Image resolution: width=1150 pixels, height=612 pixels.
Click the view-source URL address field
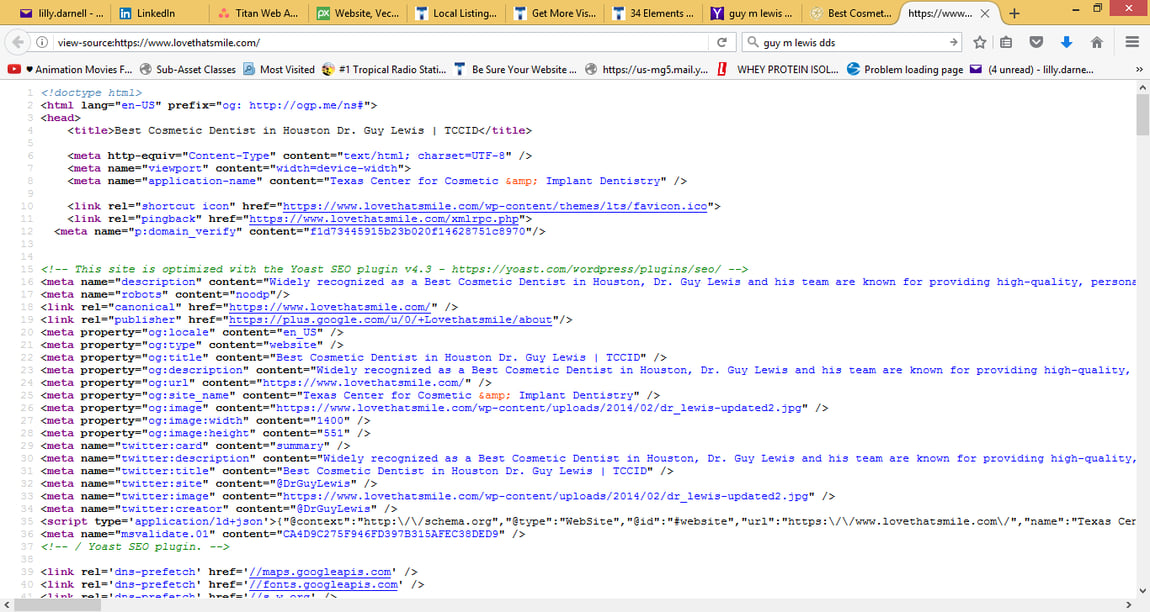click(381, 43)
